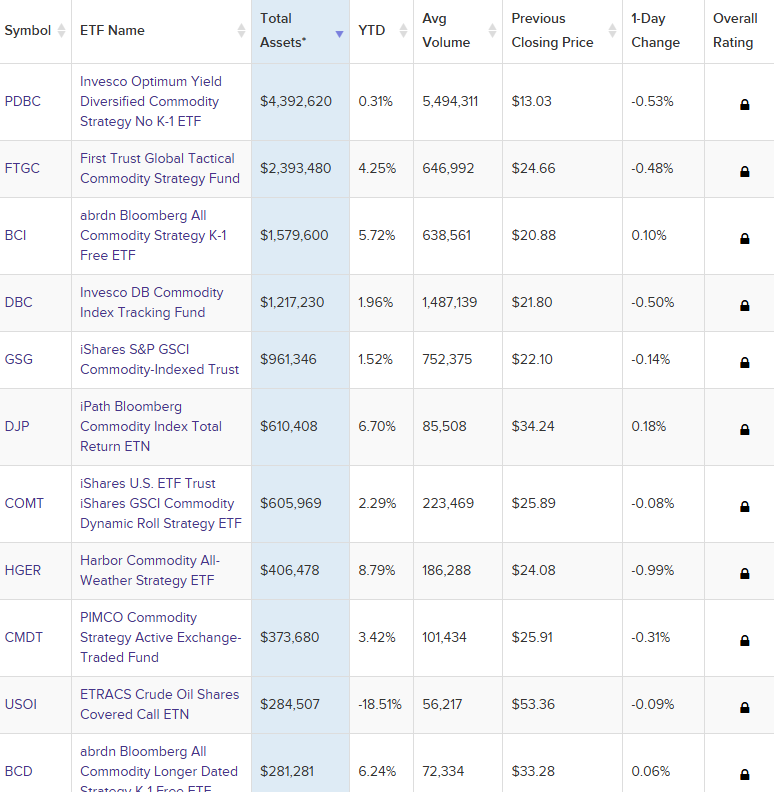This screenshot has width=774, height=792.
Task: Open ETRACS Crude Oil Shares Covered Call link
Action: tap(160, 704)
